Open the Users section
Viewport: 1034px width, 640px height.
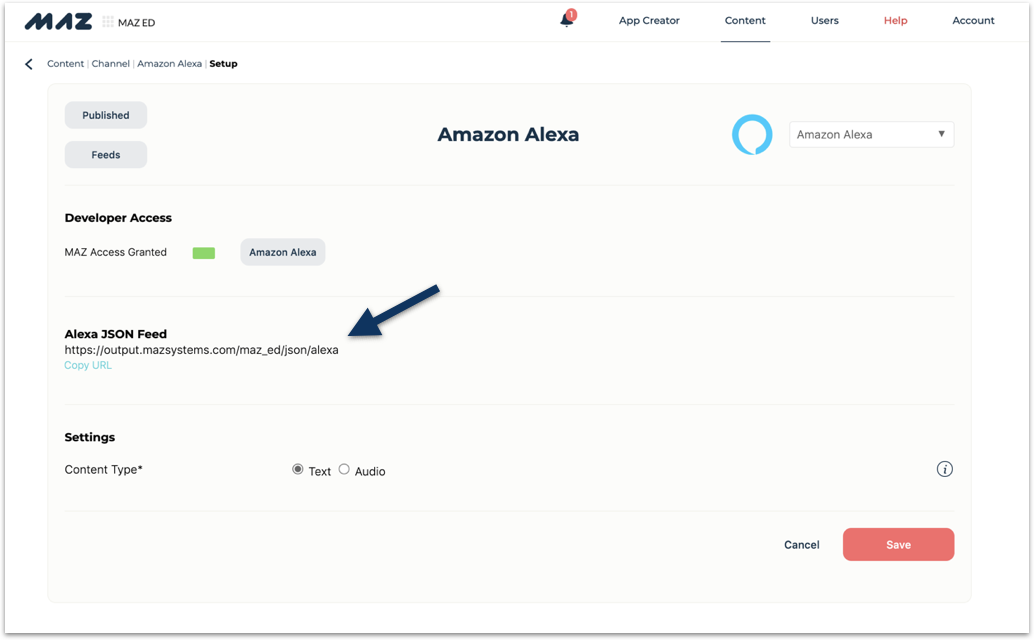coord(824,20)
